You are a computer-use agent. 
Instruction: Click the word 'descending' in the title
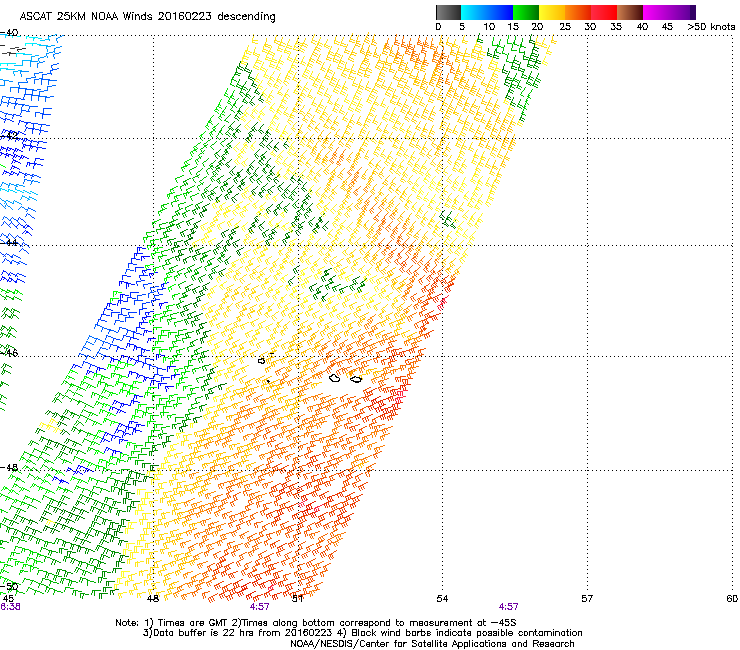[x=246, y=17]
